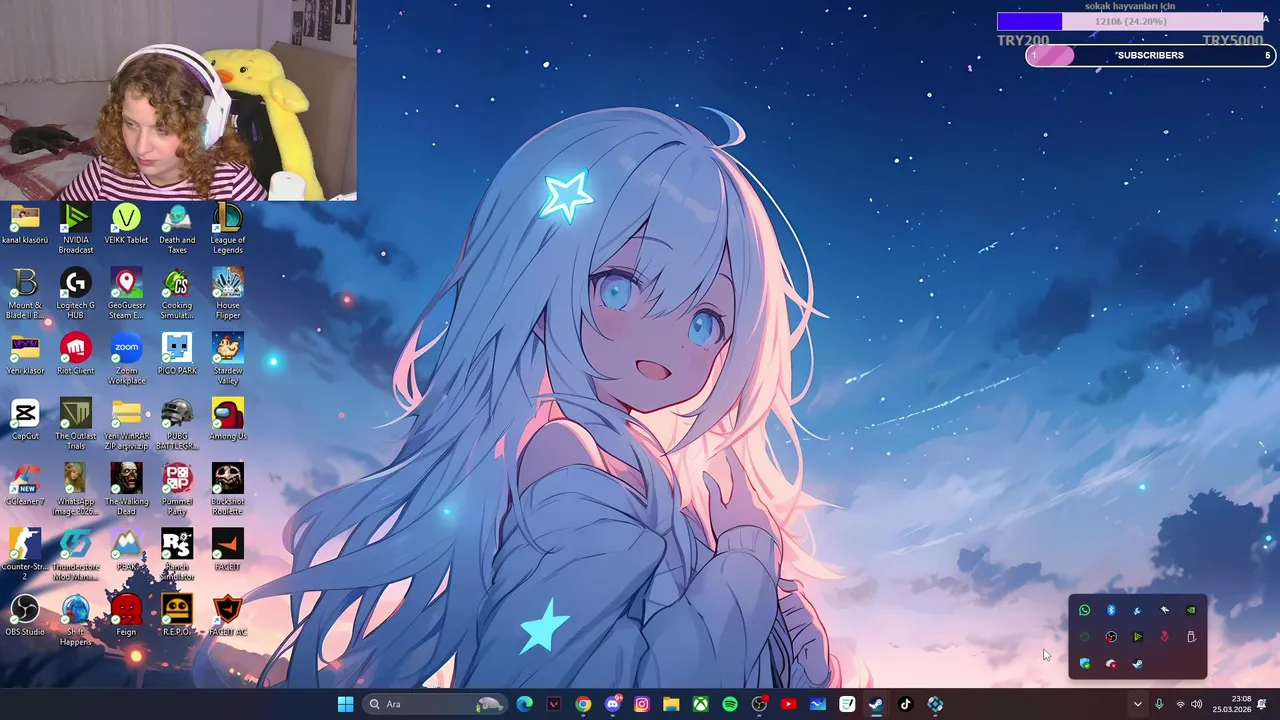Select the GeoGuessr Steam Edition icon
The image size is (1280, 720).
[126, 294]
